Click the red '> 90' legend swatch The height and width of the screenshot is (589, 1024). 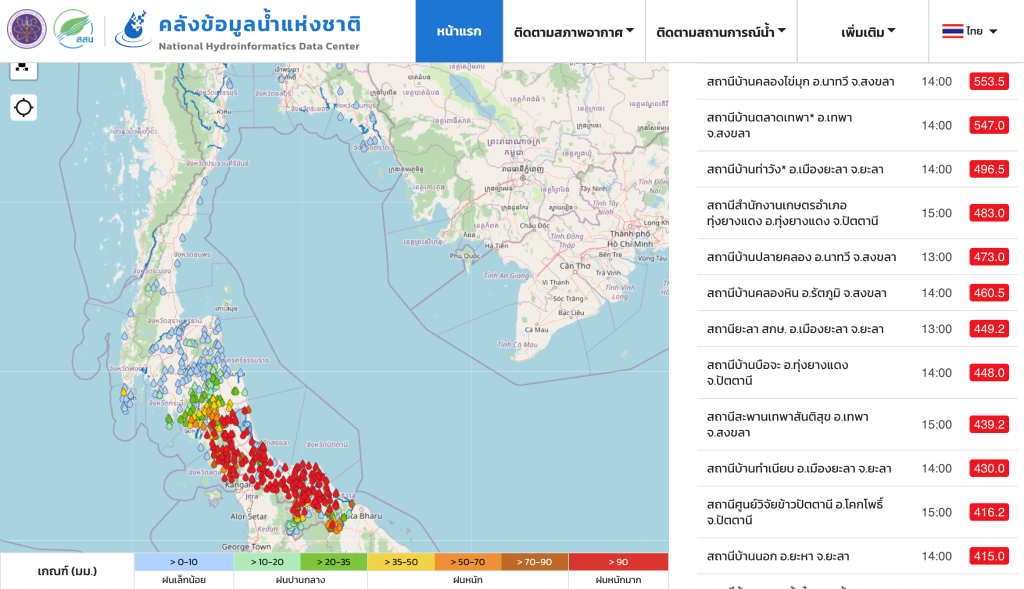tap(618, 562)
